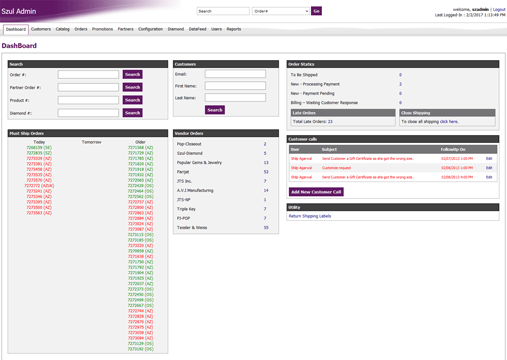Screen dimensions: 507x360
Task: Click Add New Customer Call button
Action: pos(316,192)
